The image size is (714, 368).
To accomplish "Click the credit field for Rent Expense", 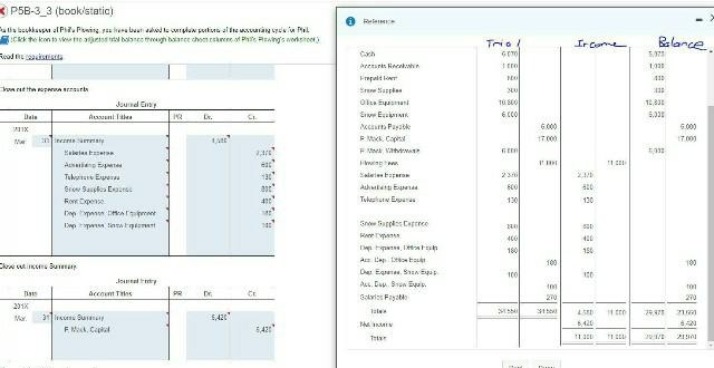I will pyautogui.click(x=252, y=201).
